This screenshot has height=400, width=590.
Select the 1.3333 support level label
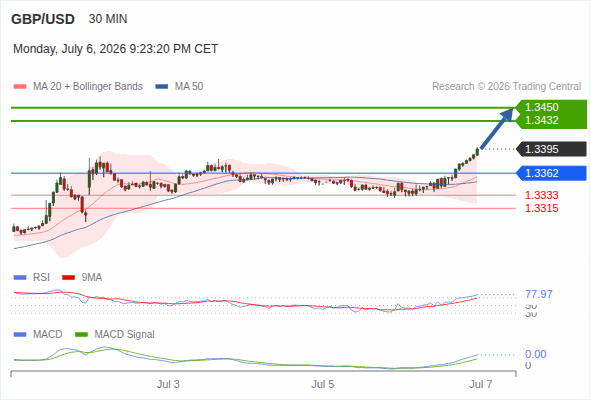541,195
